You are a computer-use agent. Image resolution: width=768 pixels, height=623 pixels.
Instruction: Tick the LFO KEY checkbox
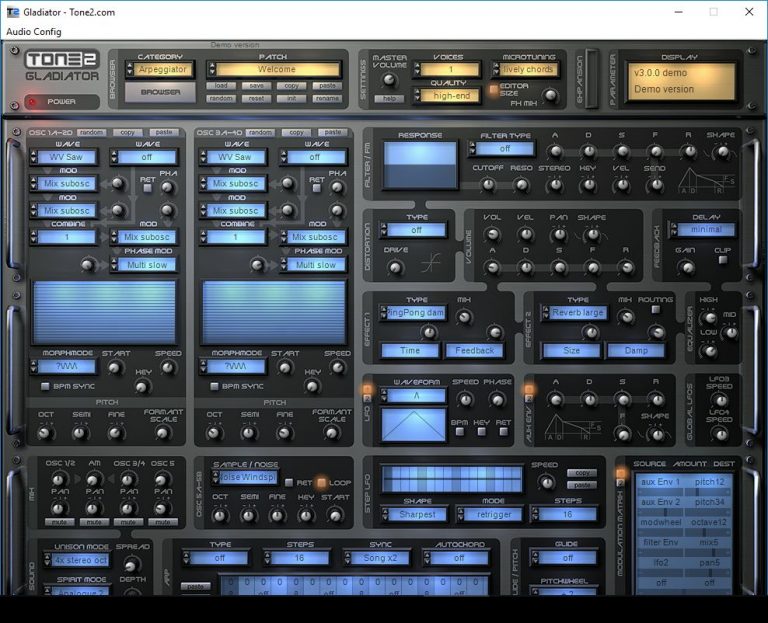(x=481, y=432)
